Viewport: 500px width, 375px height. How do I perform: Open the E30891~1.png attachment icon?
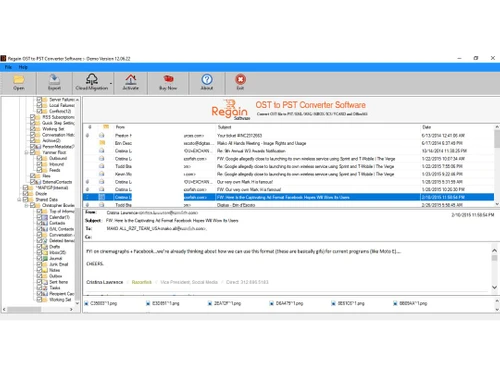[x=148, y=303]
